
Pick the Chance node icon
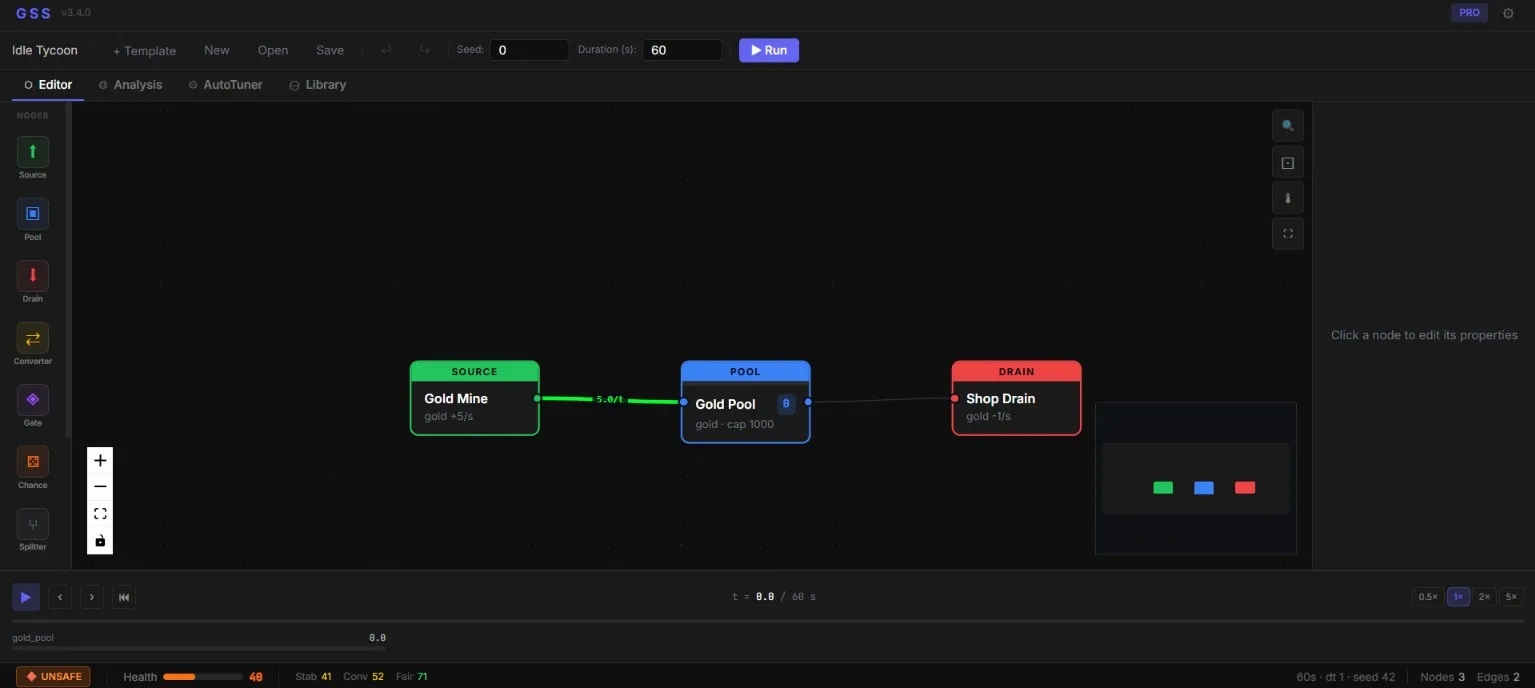(33, 462)
